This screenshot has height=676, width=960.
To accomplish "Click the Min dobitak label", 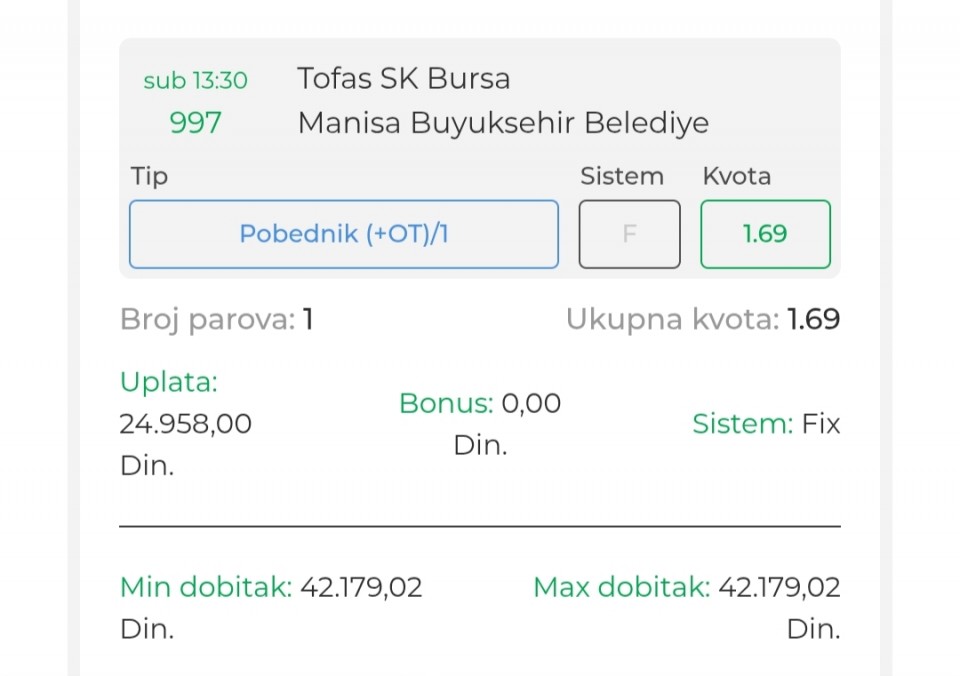I will pos(205,587).
